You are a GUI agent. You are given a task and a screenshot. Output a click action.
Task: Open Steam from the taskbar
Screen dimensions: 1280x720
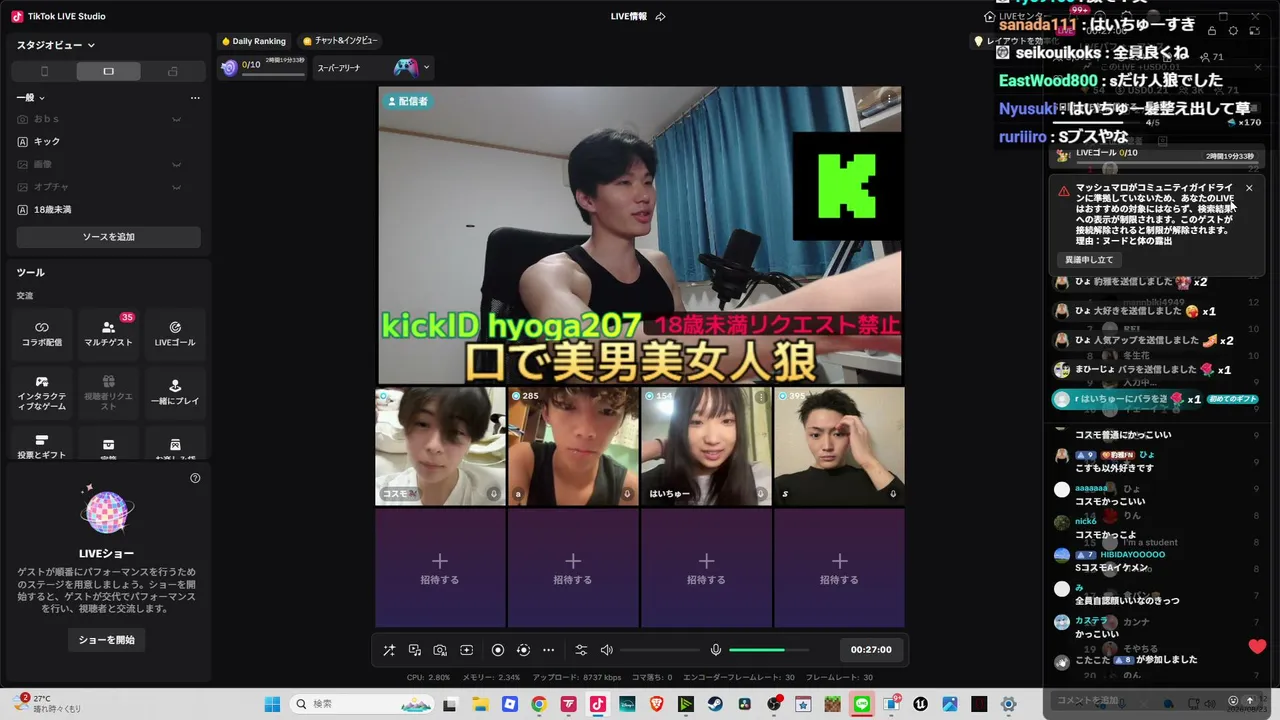[715, 704]
